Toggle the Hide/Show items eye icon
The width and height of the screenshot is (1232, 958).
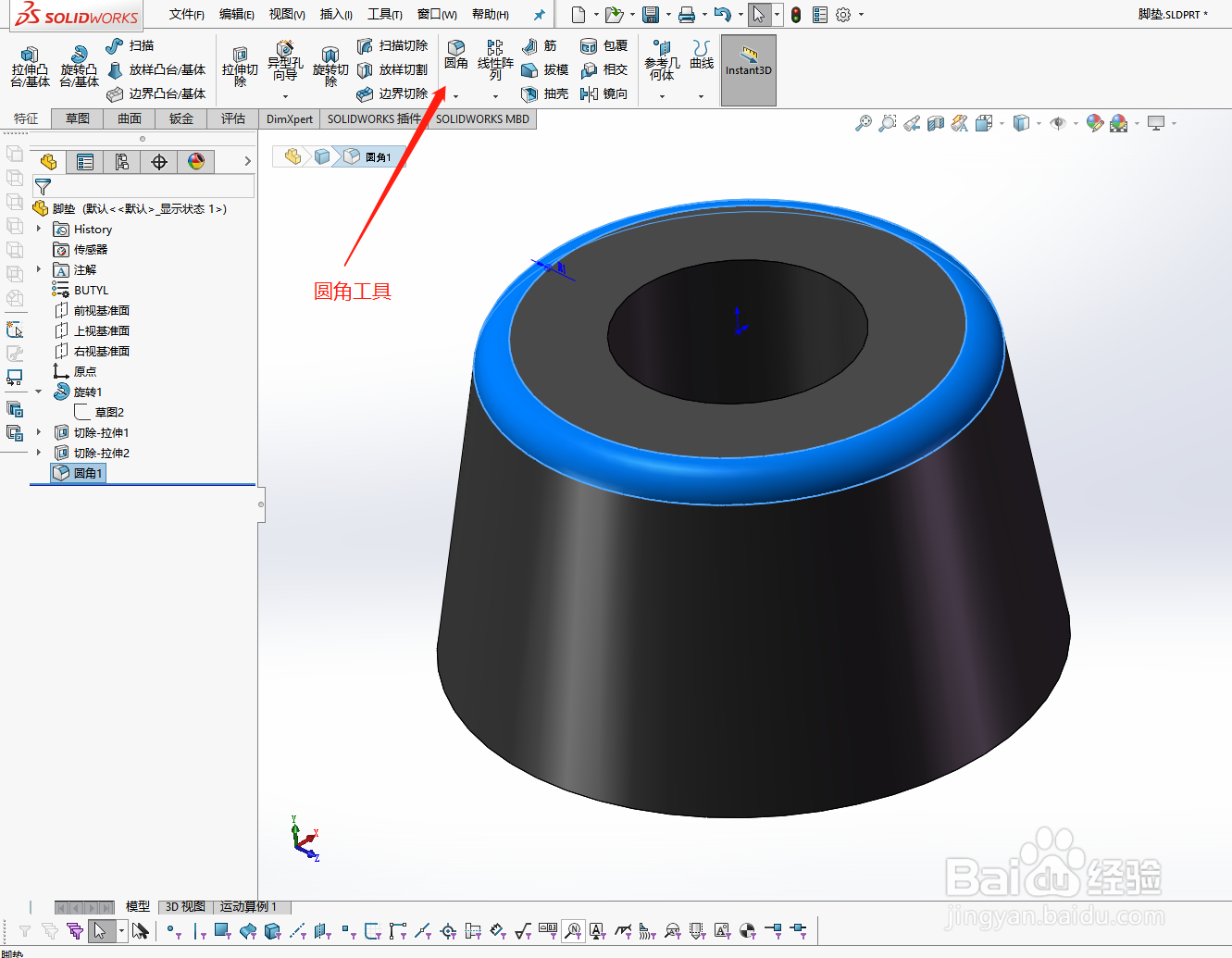coord(1058,123)
